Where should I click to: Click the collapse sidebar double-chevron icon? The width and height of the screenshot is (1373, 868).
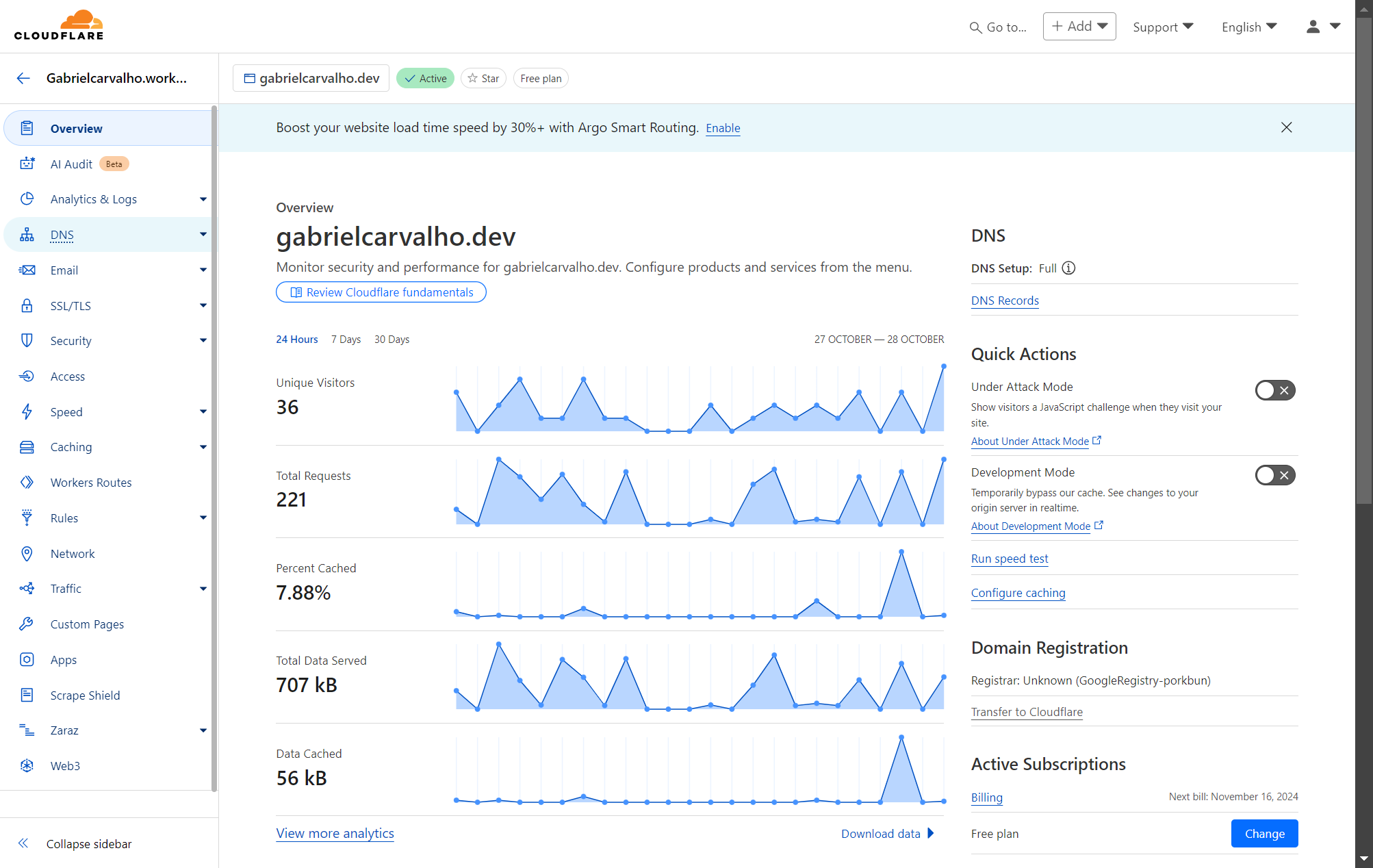click(x=23, y=843)
